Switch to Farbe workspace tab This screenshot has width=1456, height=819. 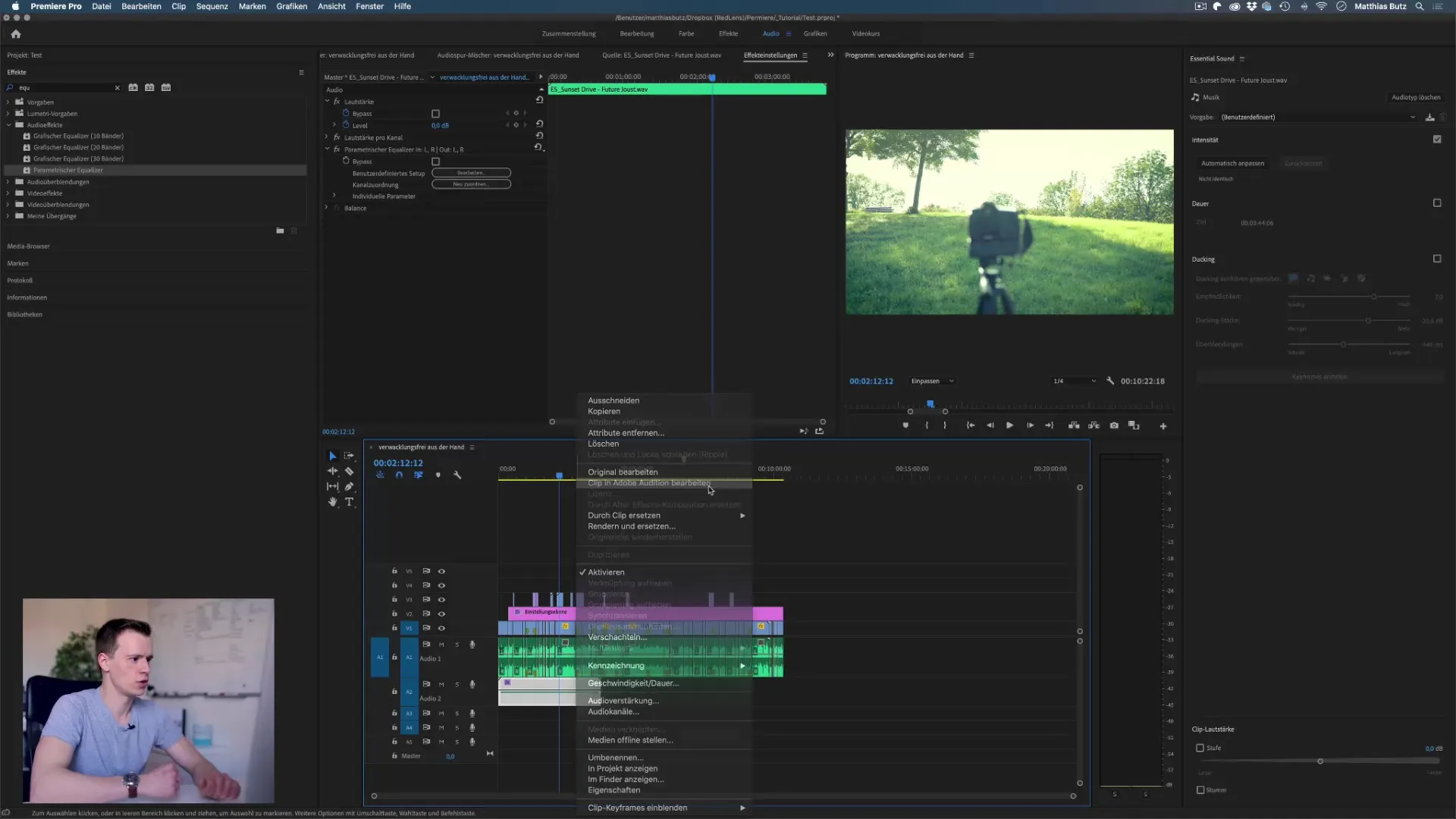click(x=686, y=33)
